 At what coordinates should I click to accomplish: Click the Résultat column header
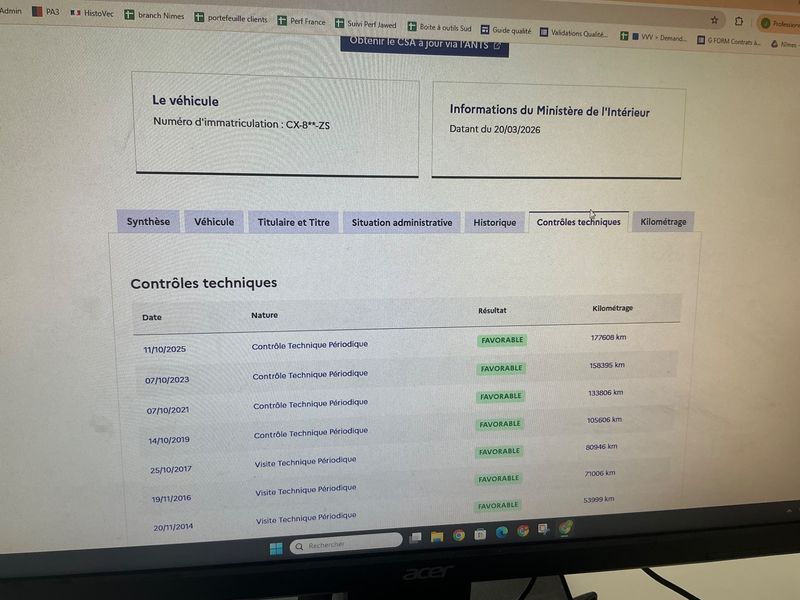point(492,310)
